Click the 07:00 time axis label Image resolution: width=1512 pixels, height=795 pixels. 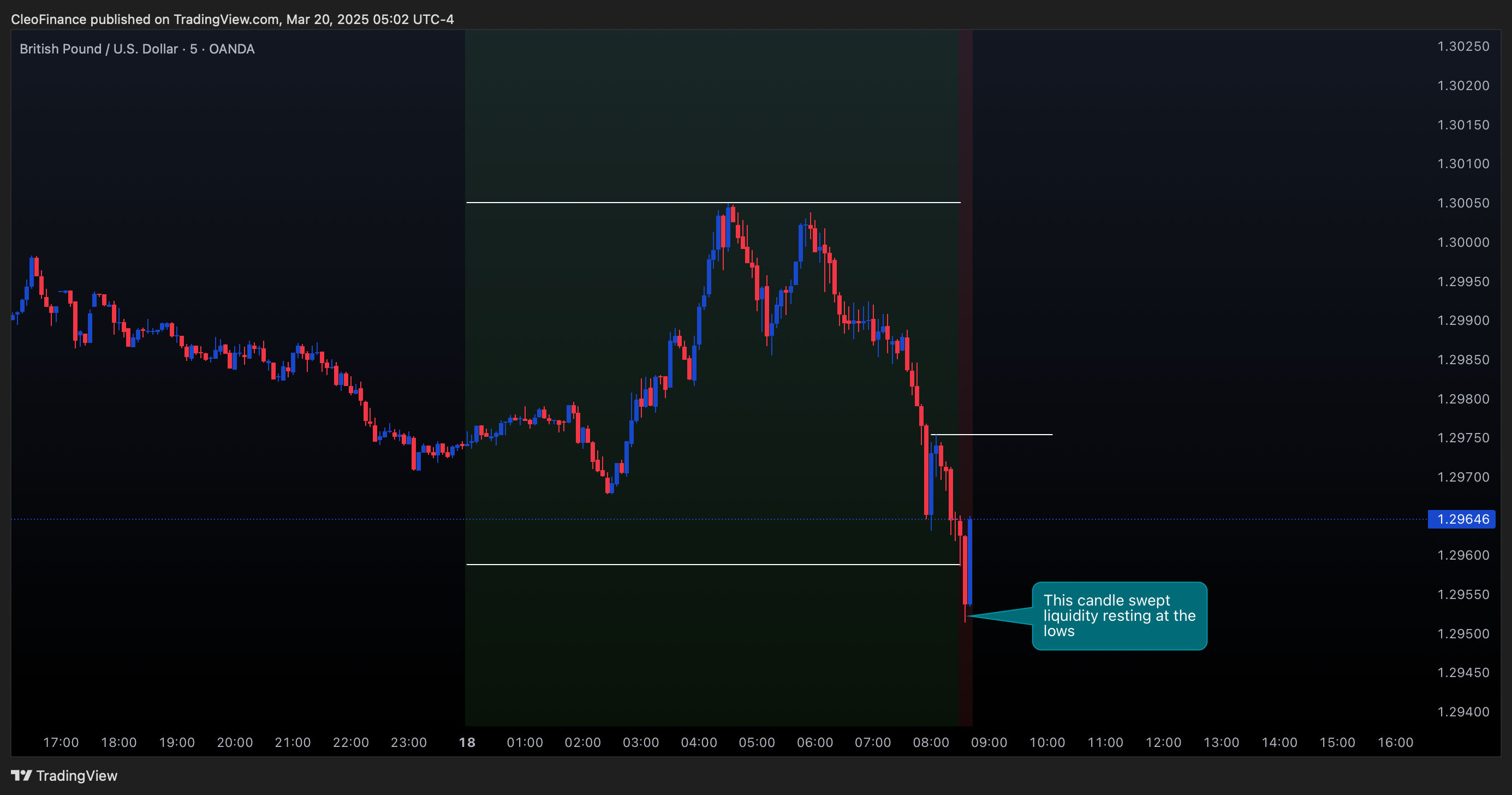coord(873,743)
